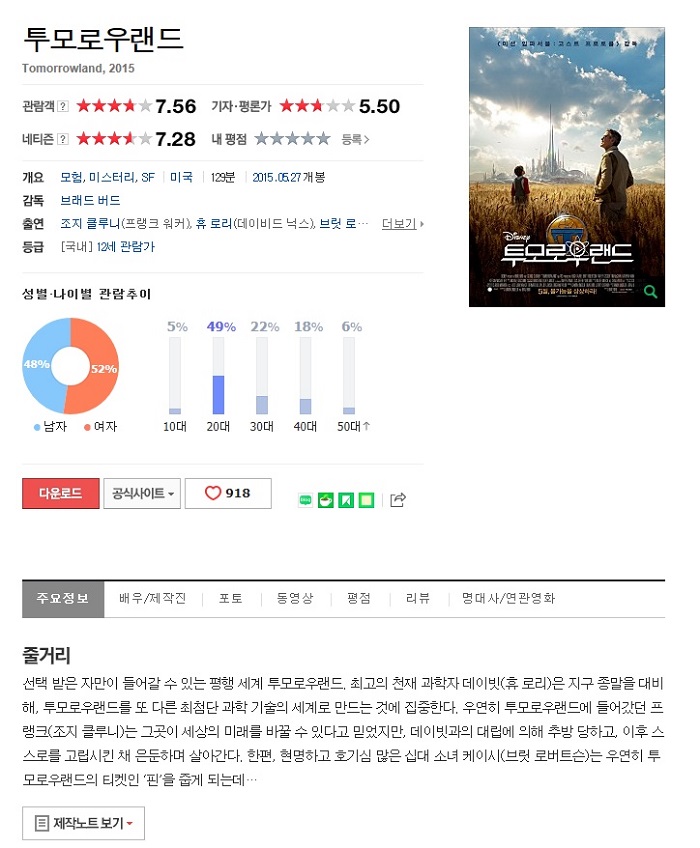Click the help icon next to 관람객

(63, 106)
